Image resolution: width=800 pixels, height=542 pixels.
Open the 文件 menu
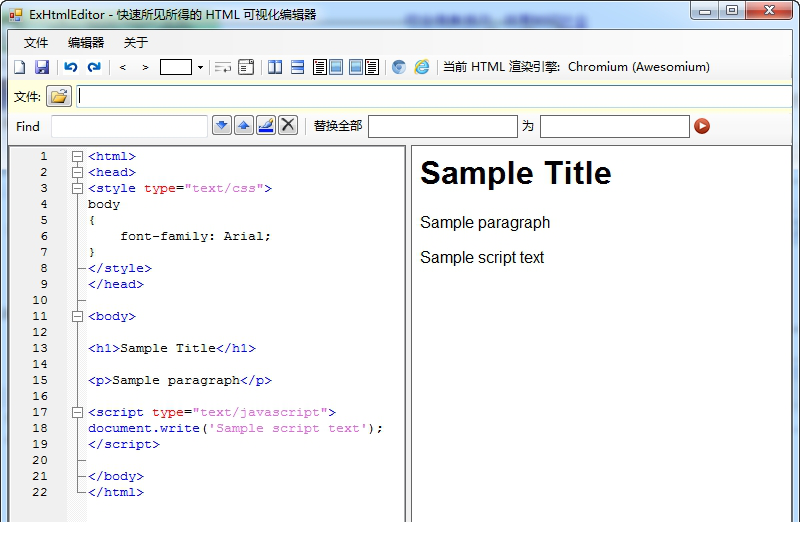pyautogui.click(x=36, y=42)
